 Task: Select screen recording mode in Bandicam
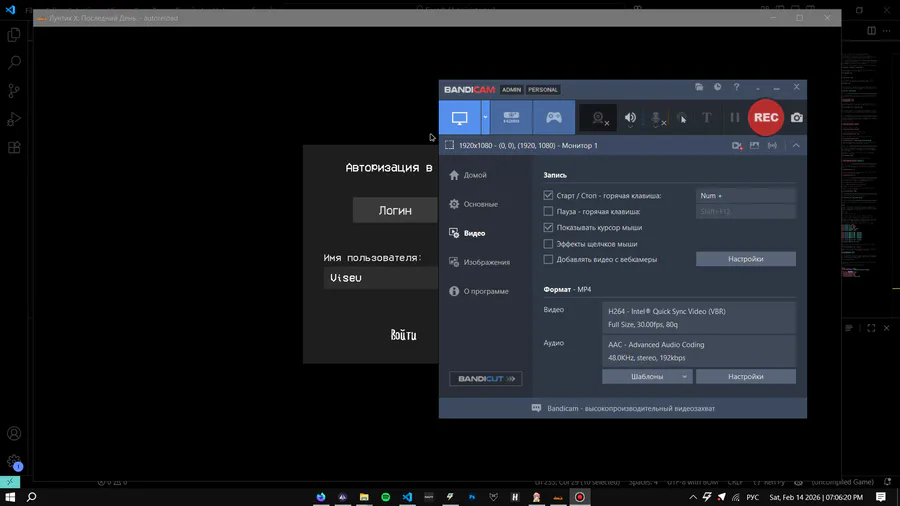[460, 118]
